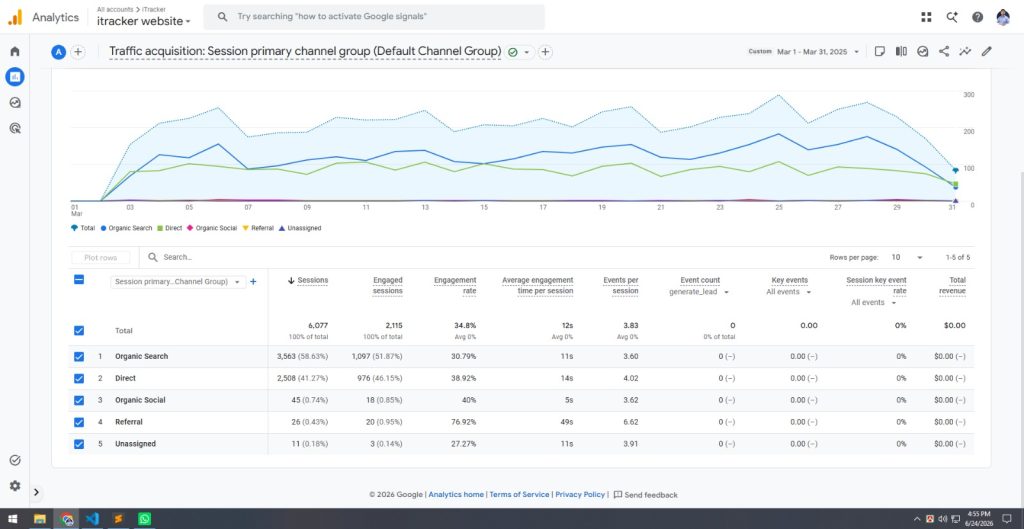Open the trend sparkline insights icon

pyautogui.click(x=965, y=51)
